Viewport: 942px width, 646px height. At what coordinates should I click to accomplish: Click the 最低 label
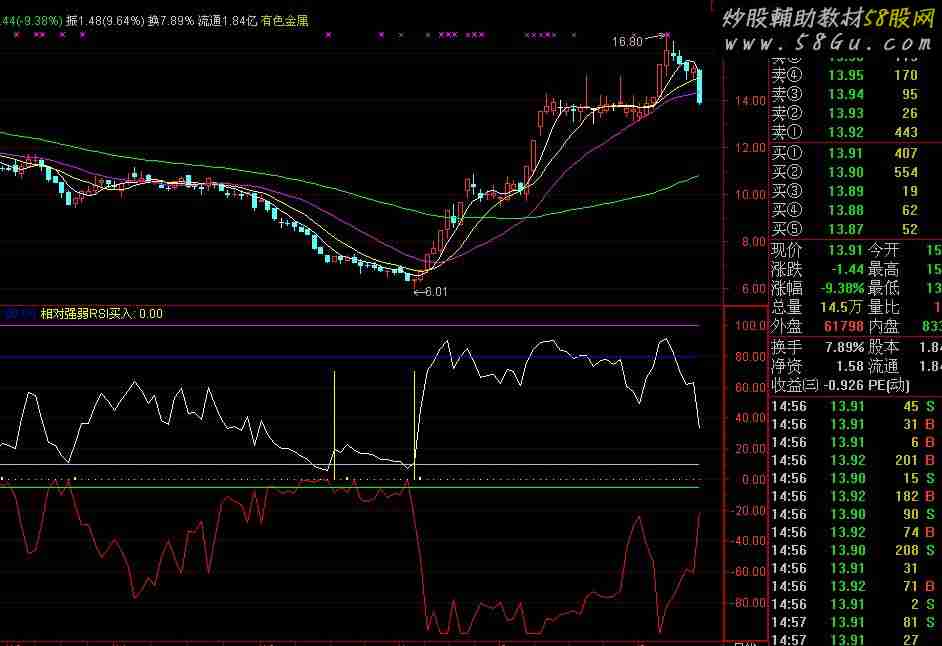click(x=883, y=288)
